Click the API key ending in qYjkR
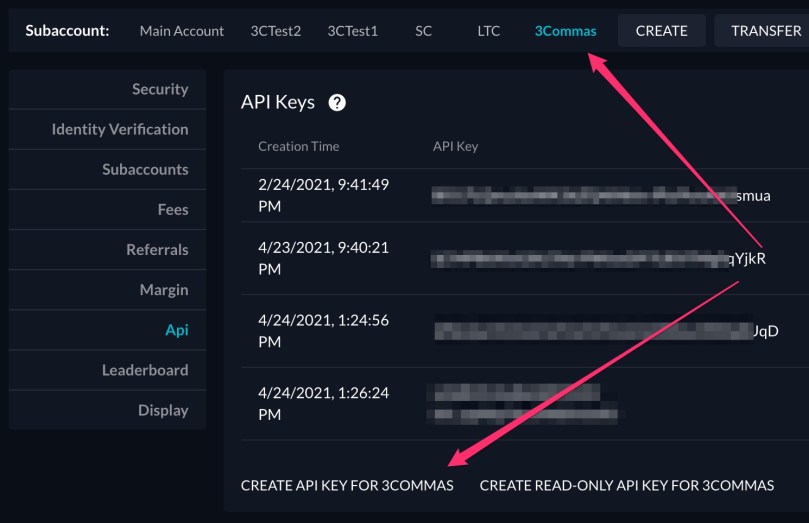 point(598,259)
